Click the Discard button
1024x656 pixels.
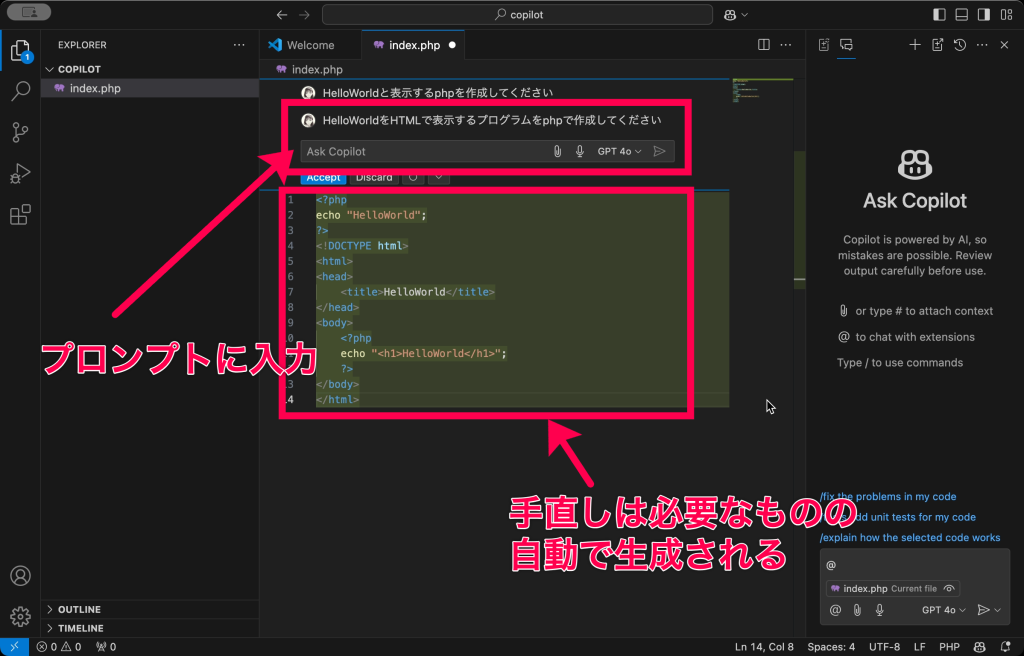[374, 178]
